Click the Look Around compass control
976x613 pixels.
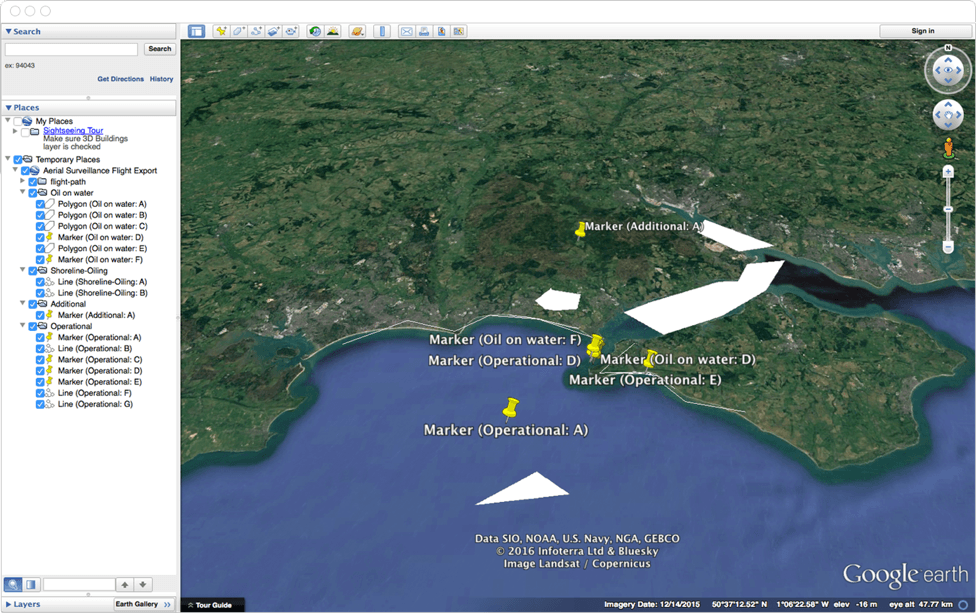pos(948,70)
